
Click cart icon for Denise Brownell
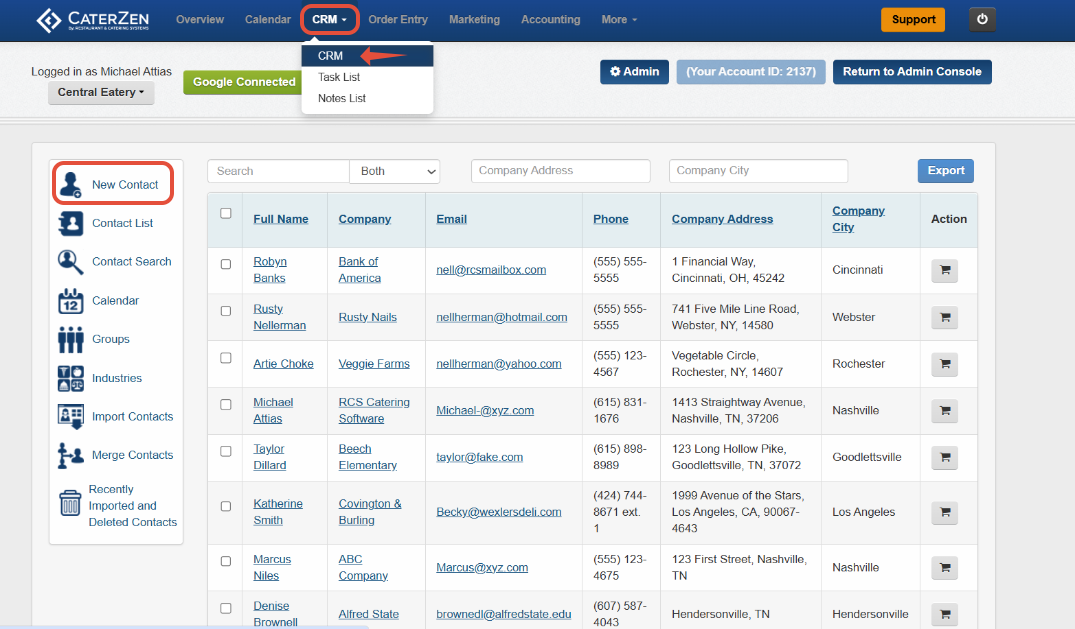tap(945, 615)
